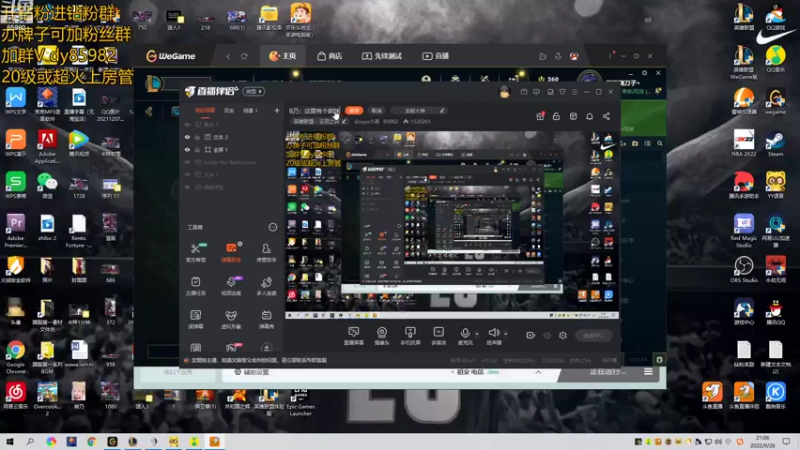Click the share icon in 直播伴侣
800x450 pixels.
[x=606, y=116]
